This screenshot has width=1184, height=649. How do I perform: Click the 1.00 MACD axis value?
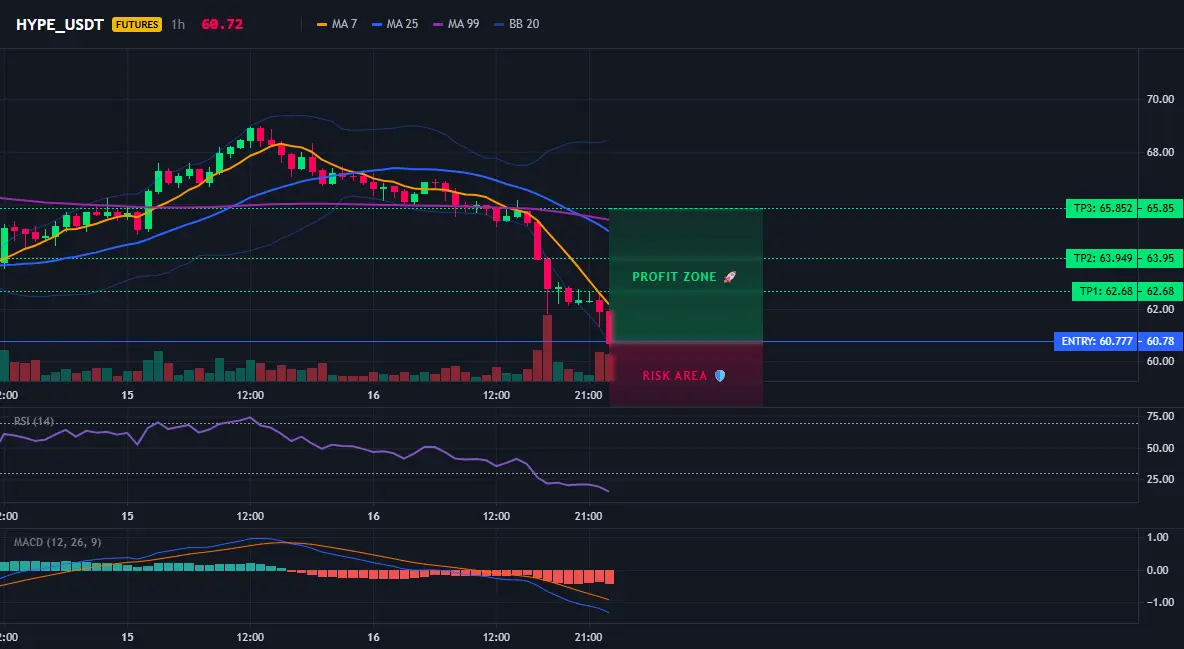pyautogui.click(x=1158, y=538)
